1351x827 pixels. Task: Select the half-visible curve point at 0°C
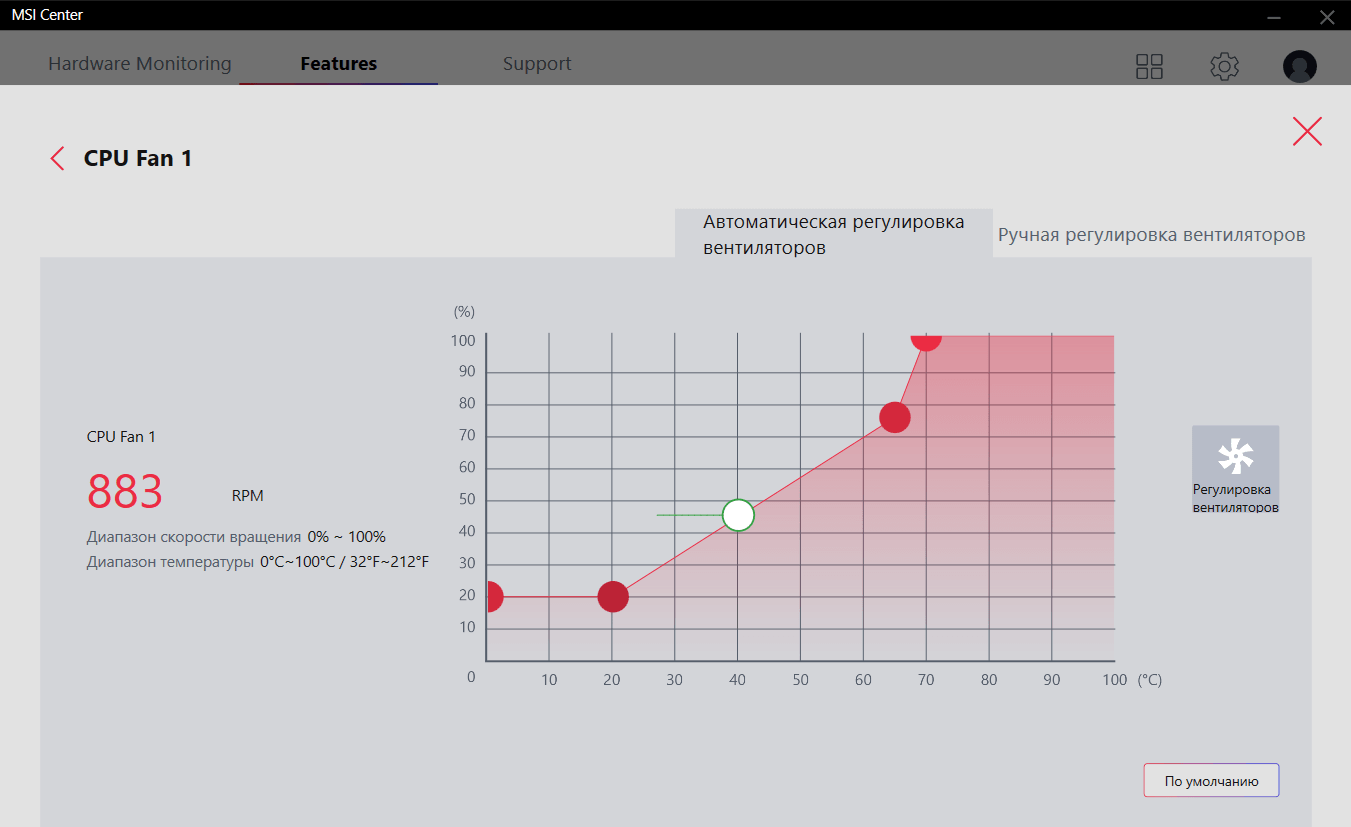[x=492, y=597]
